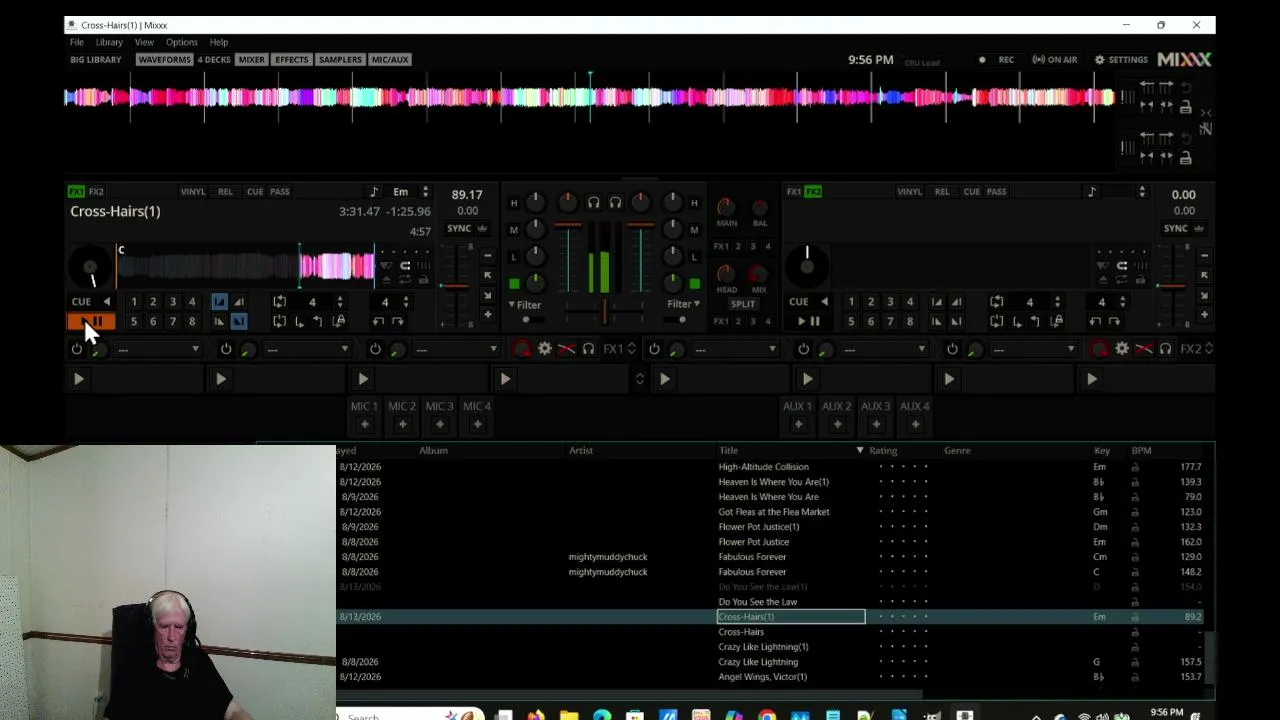This screenshot has width=1280, height=720.
Task: Play sampler 1 in the sampler row
Action: tap(79, 379)
